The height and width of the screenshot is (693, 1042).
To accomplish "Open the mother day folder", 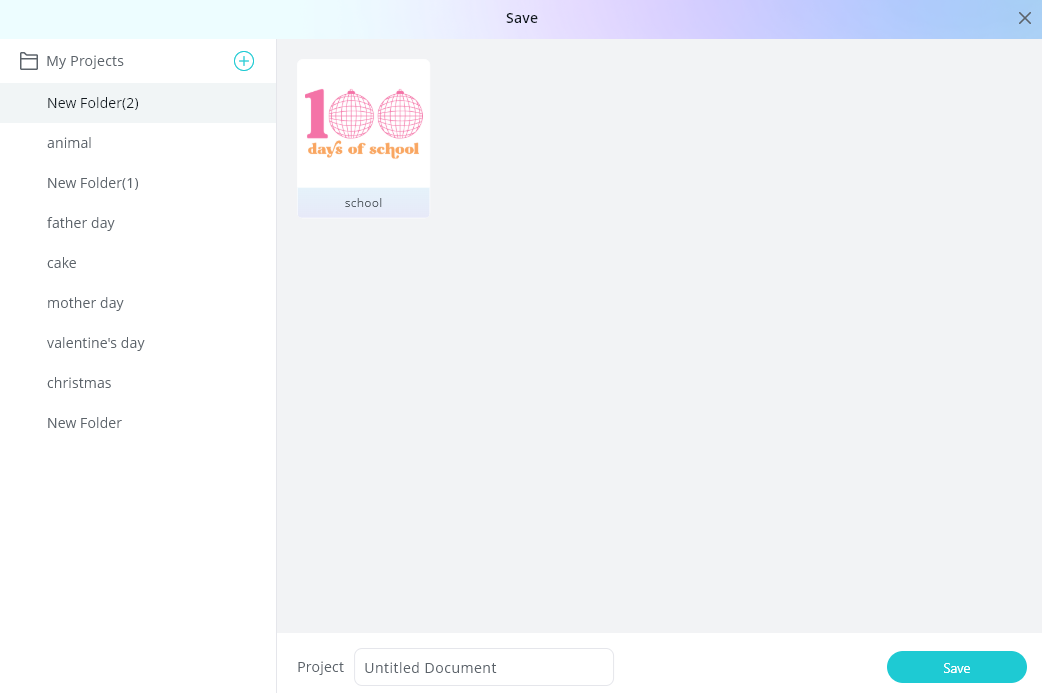I will coord(138,303).
